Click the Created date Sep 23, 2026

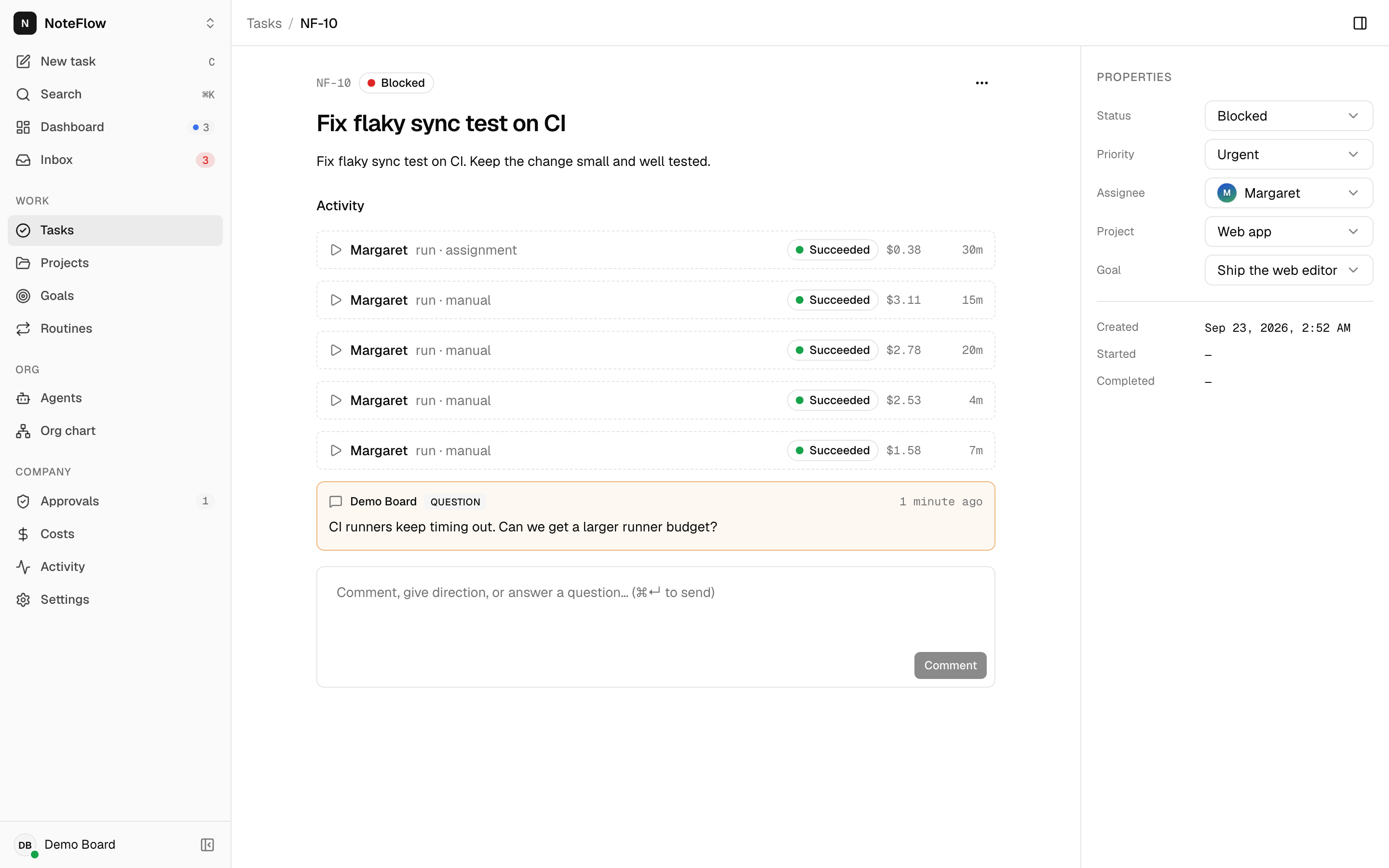click(x=1277, y=328)
